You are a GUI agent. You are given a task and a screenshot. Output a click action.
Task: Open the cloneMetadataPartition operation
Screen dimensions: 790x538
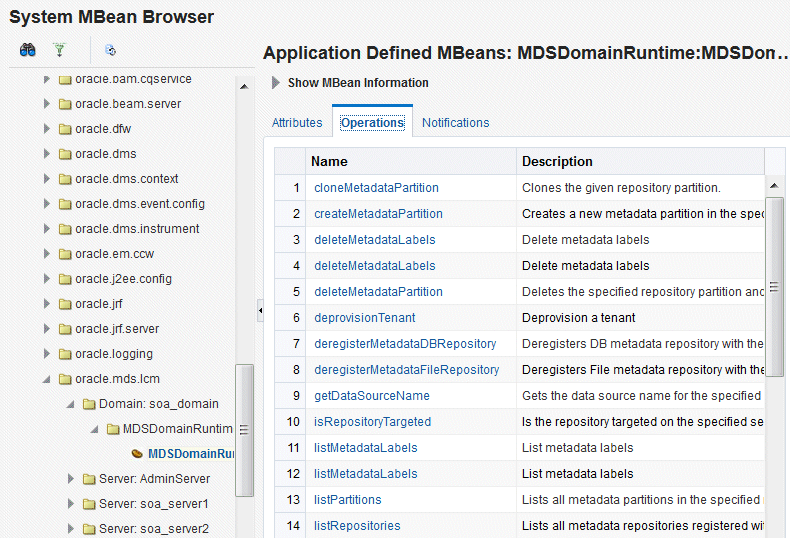coord(376,188)
